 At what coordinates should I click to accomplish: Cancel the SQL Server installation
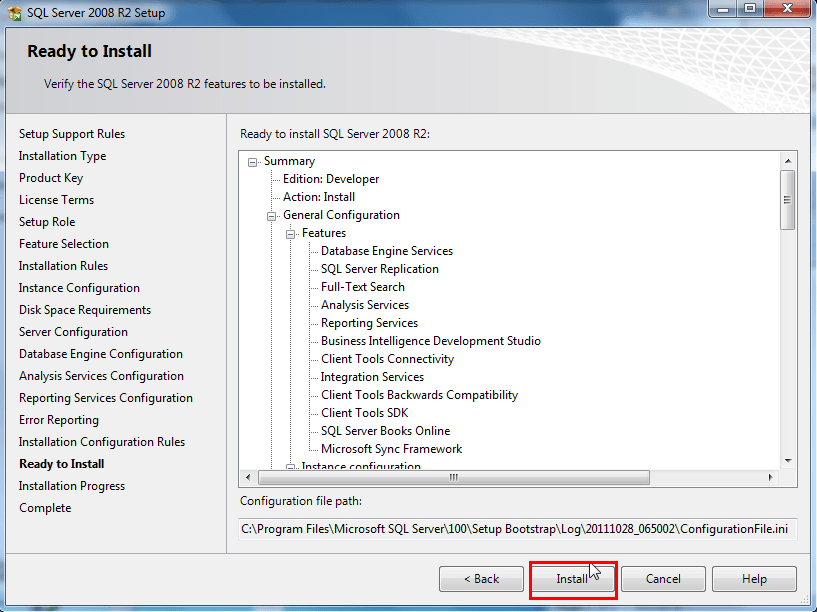(x=663, y=578)
